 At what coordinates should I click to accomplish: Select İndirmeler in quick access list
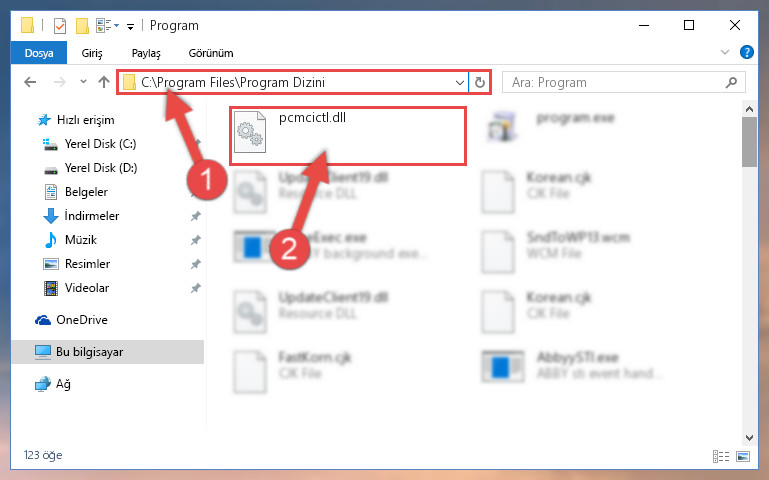point(92,216)
